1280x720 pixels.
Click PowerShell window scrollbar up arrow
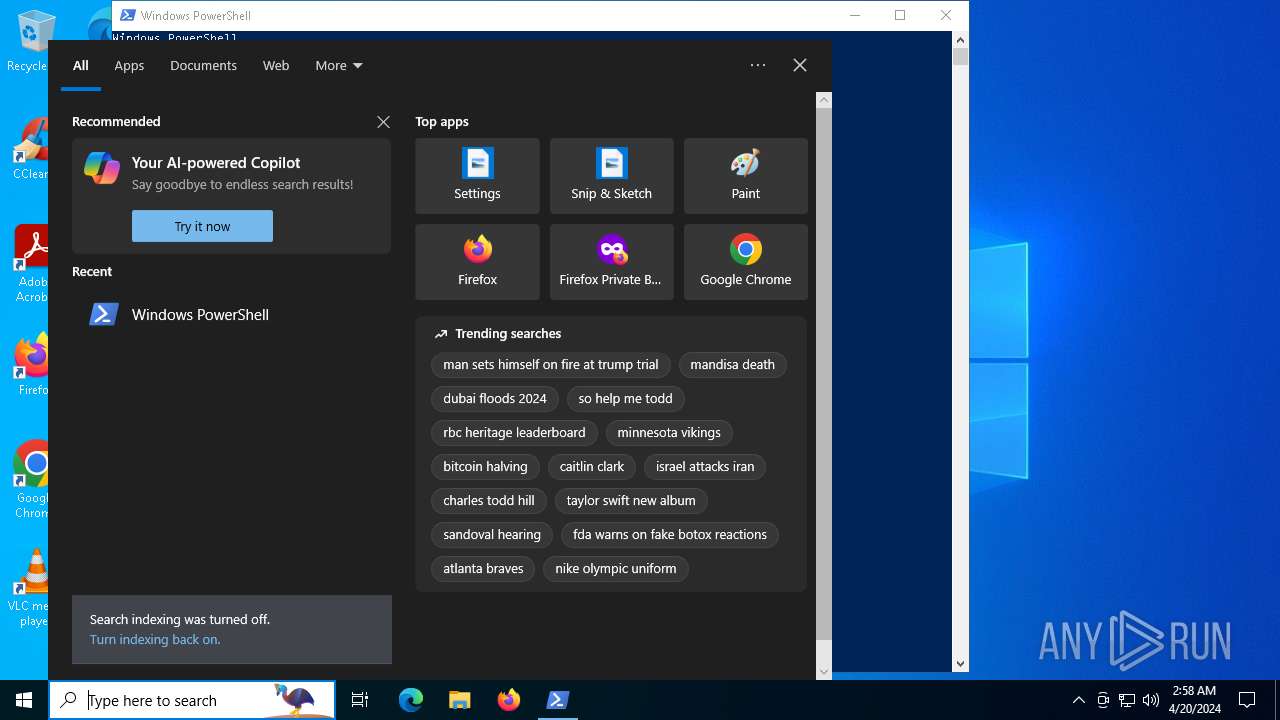coord(960,40)
